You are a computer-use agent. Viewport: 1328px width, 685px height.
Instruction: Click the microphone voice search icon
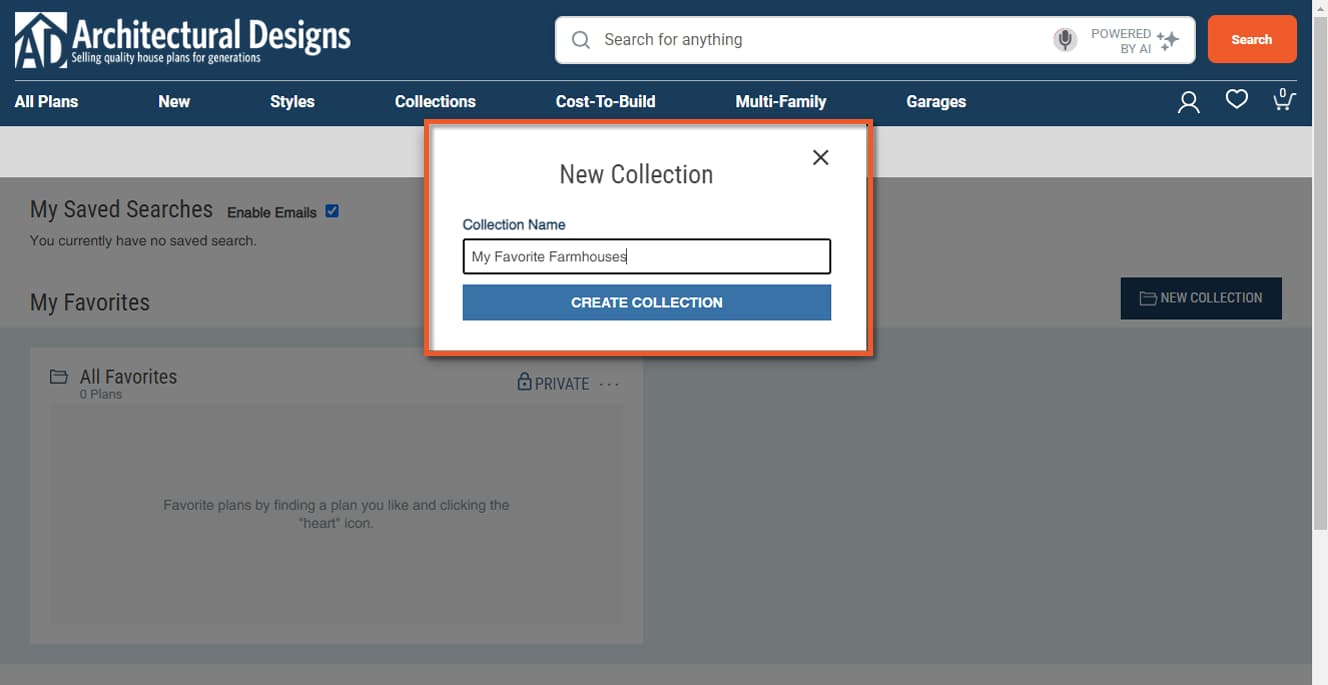[x=1065, y=40]
